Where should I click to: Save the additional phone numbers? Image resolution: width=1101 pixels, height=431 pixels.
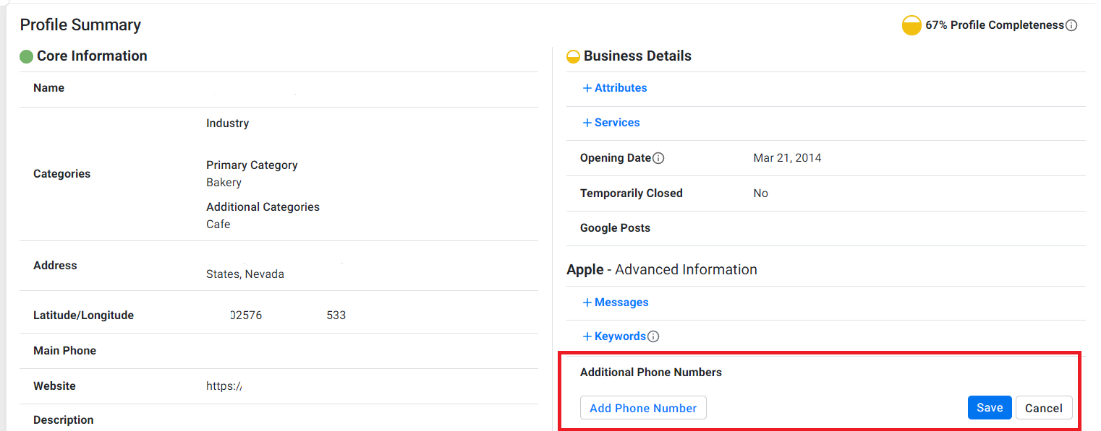click(x=989, y=408)
